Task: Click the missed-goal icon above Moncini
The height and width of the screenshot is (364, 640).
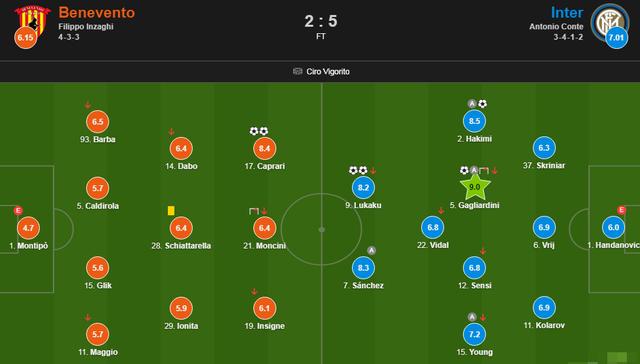Action: coord(254,211)
